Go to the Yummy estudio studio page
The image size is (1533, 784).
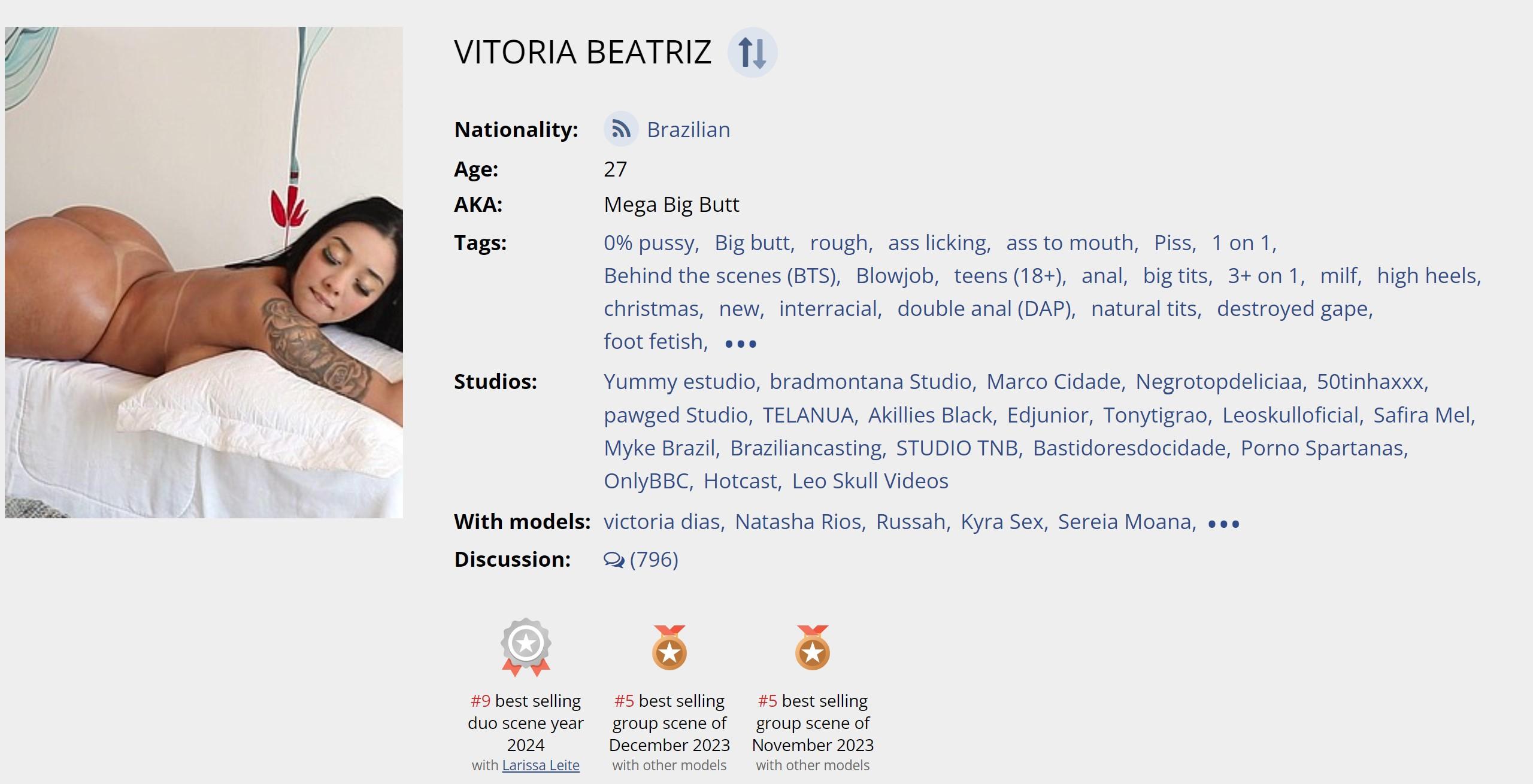[x=680, y=382]
